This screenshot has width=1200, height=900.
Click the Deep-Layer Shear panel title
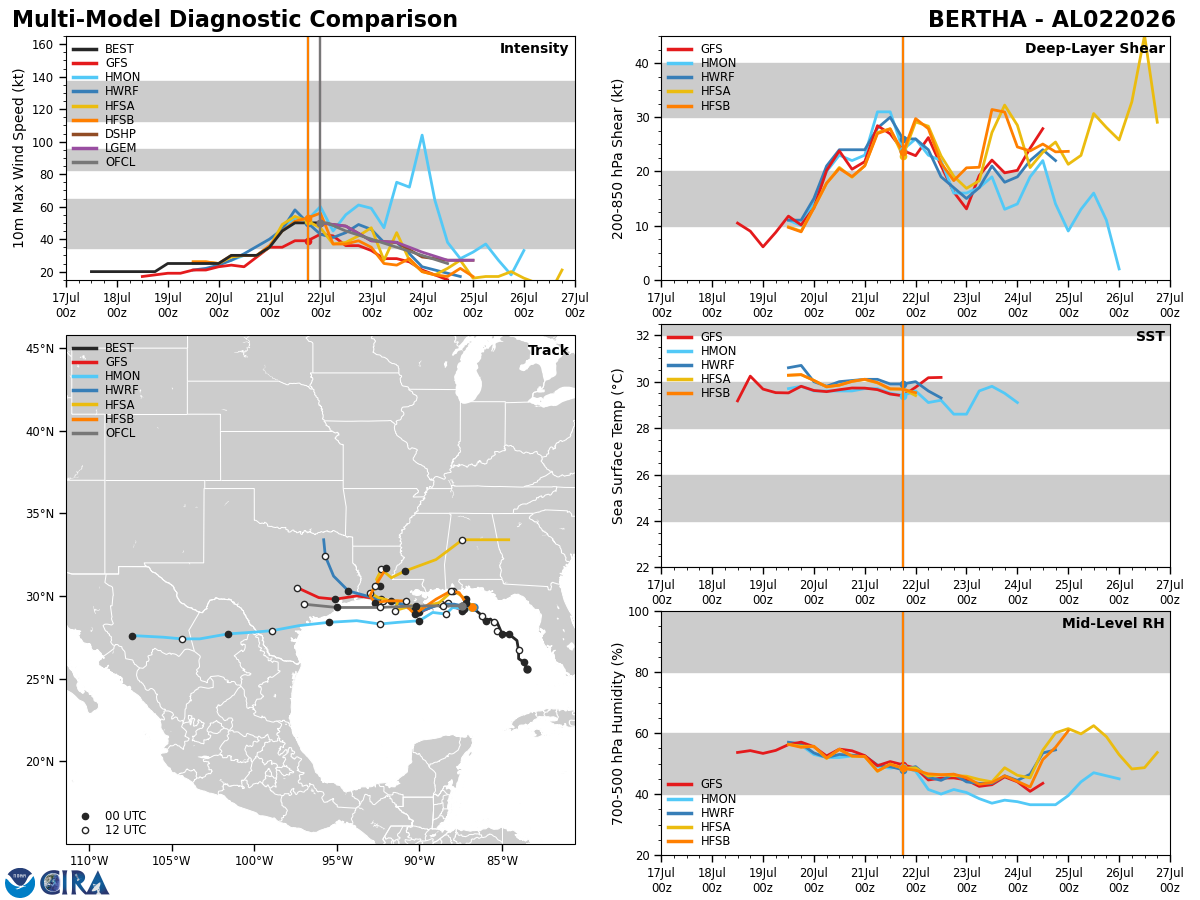point(1094,49)
